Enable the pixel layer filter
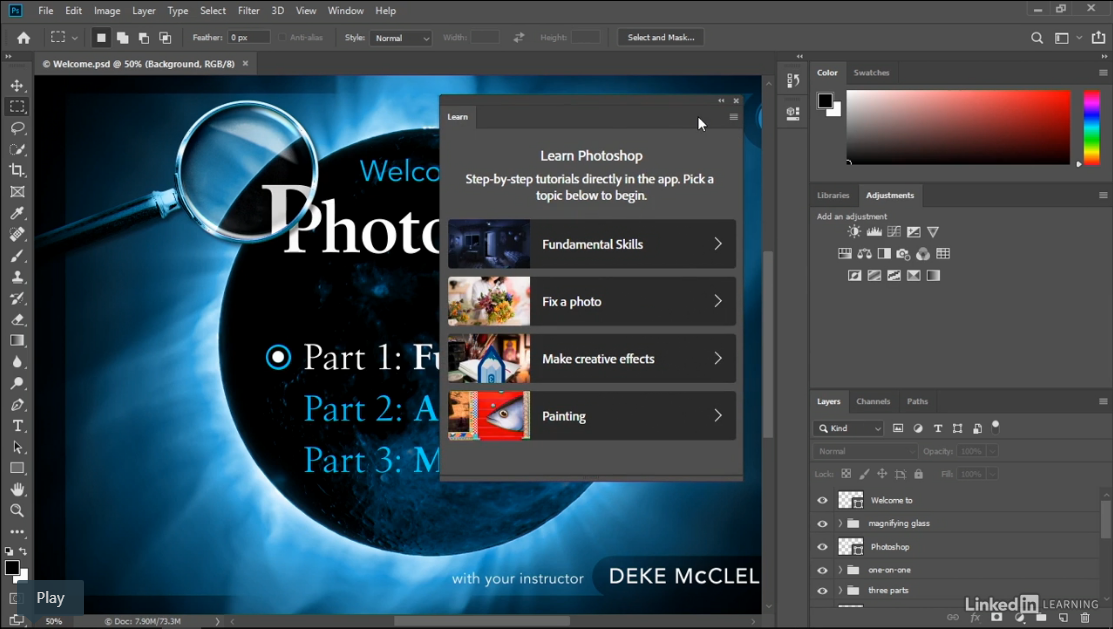The height and width of the screenshot is (629, 1113). (x=898, y=428)
